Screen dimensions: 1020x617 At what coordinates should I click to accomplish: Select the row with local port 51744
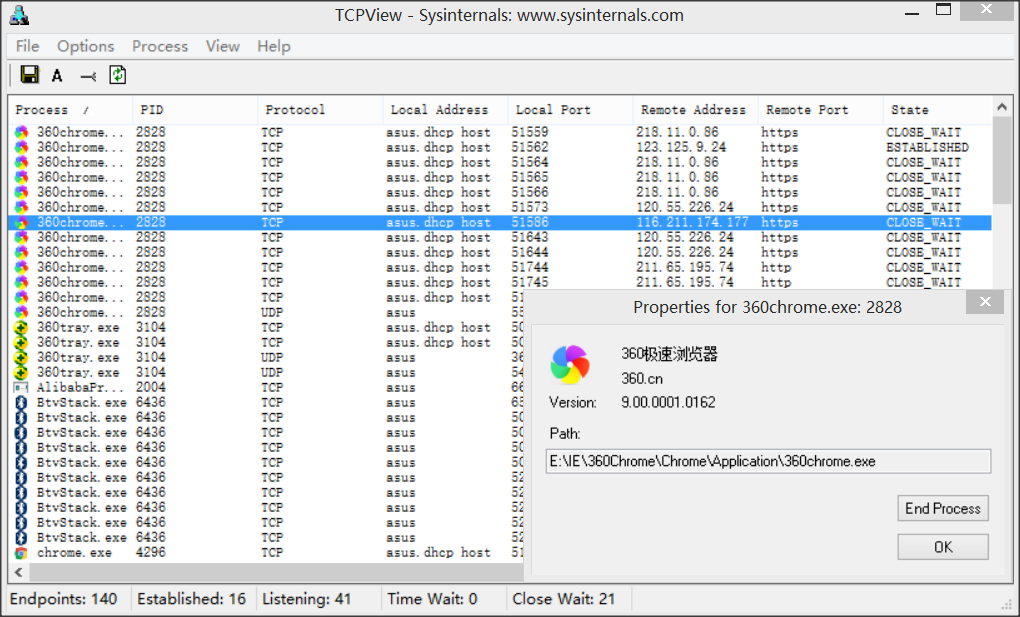pos(500,267)
